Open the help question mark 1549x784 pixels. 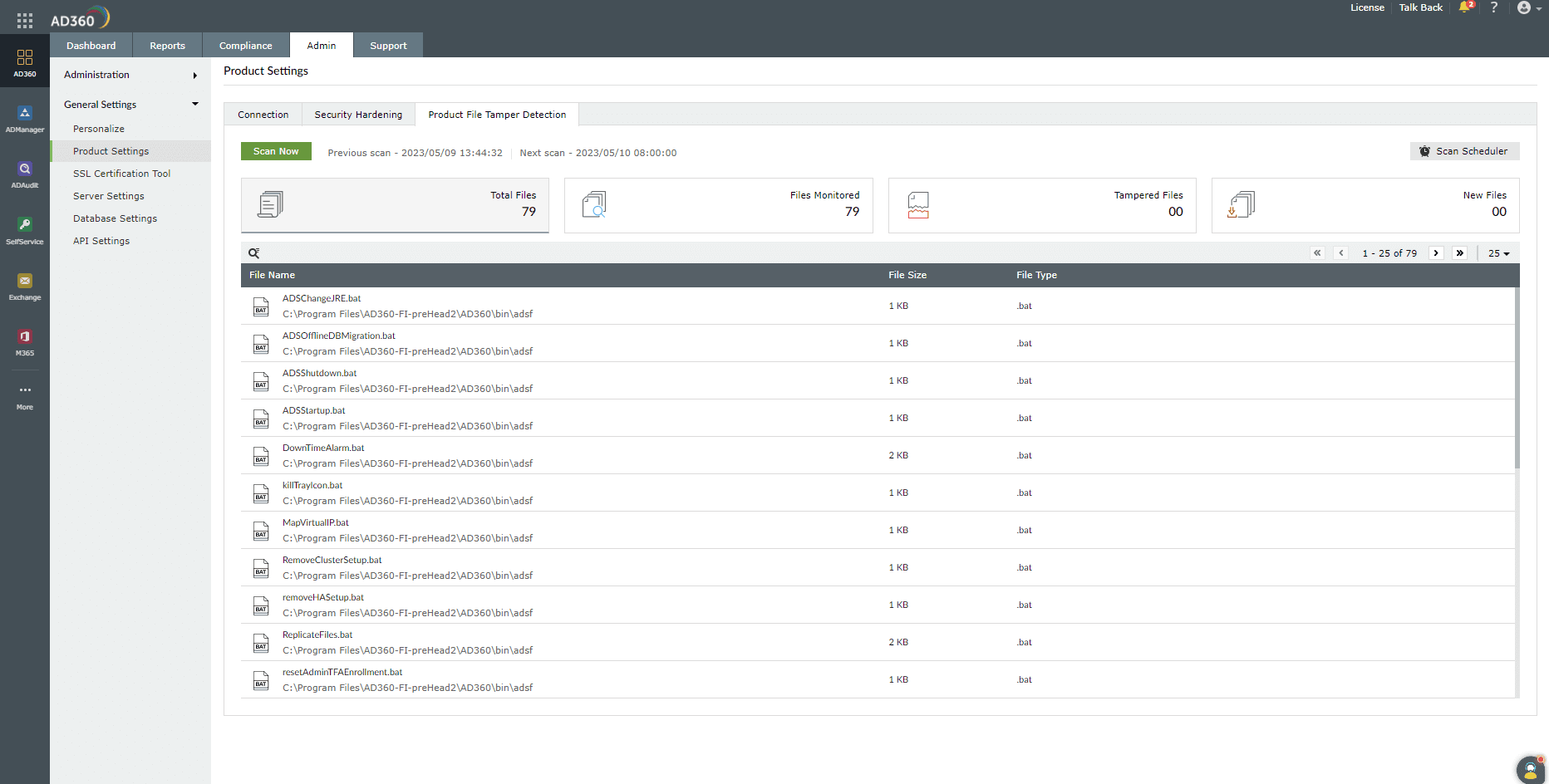point(1494,7)
